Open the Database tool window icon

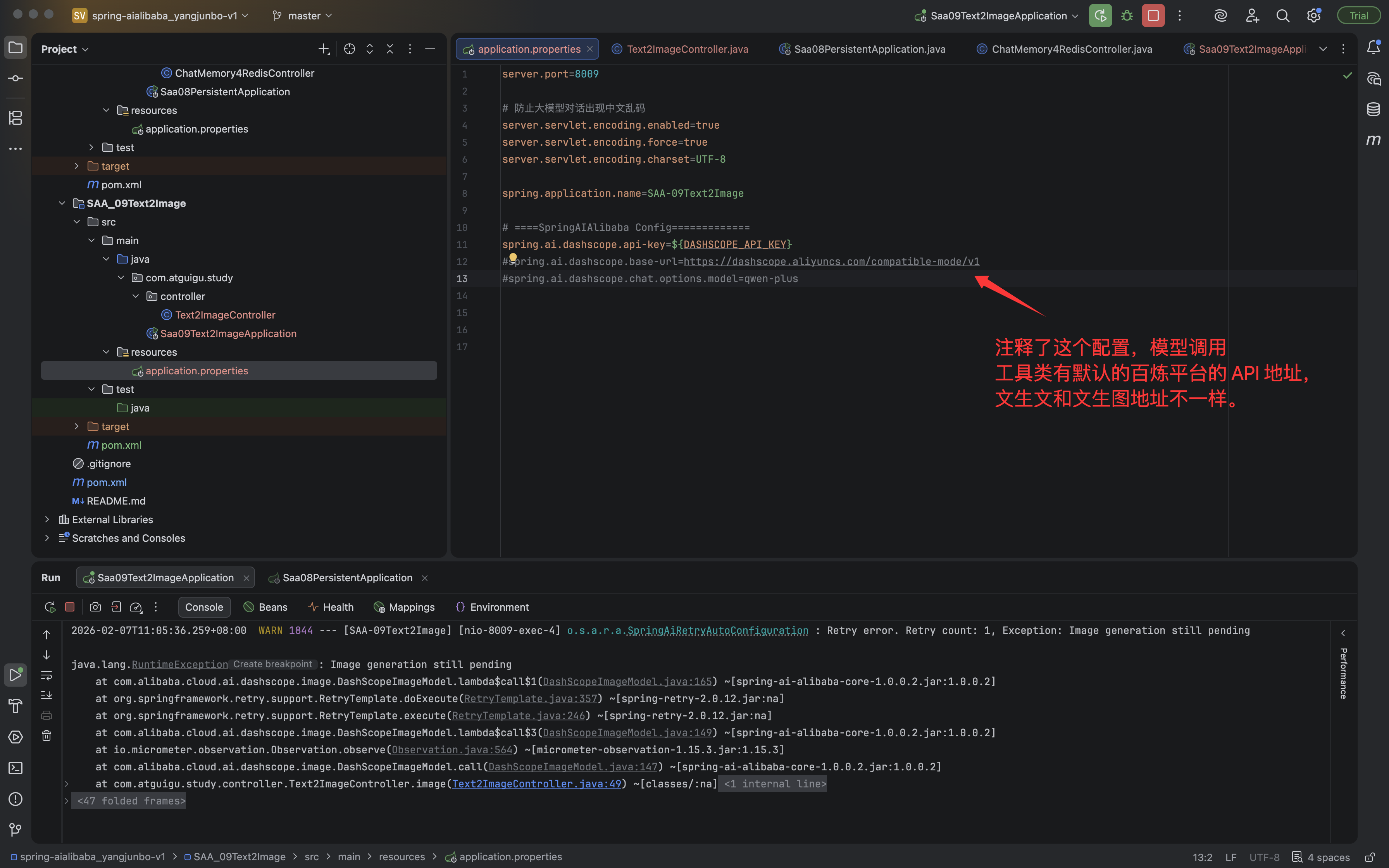(x=1373, y=109)
